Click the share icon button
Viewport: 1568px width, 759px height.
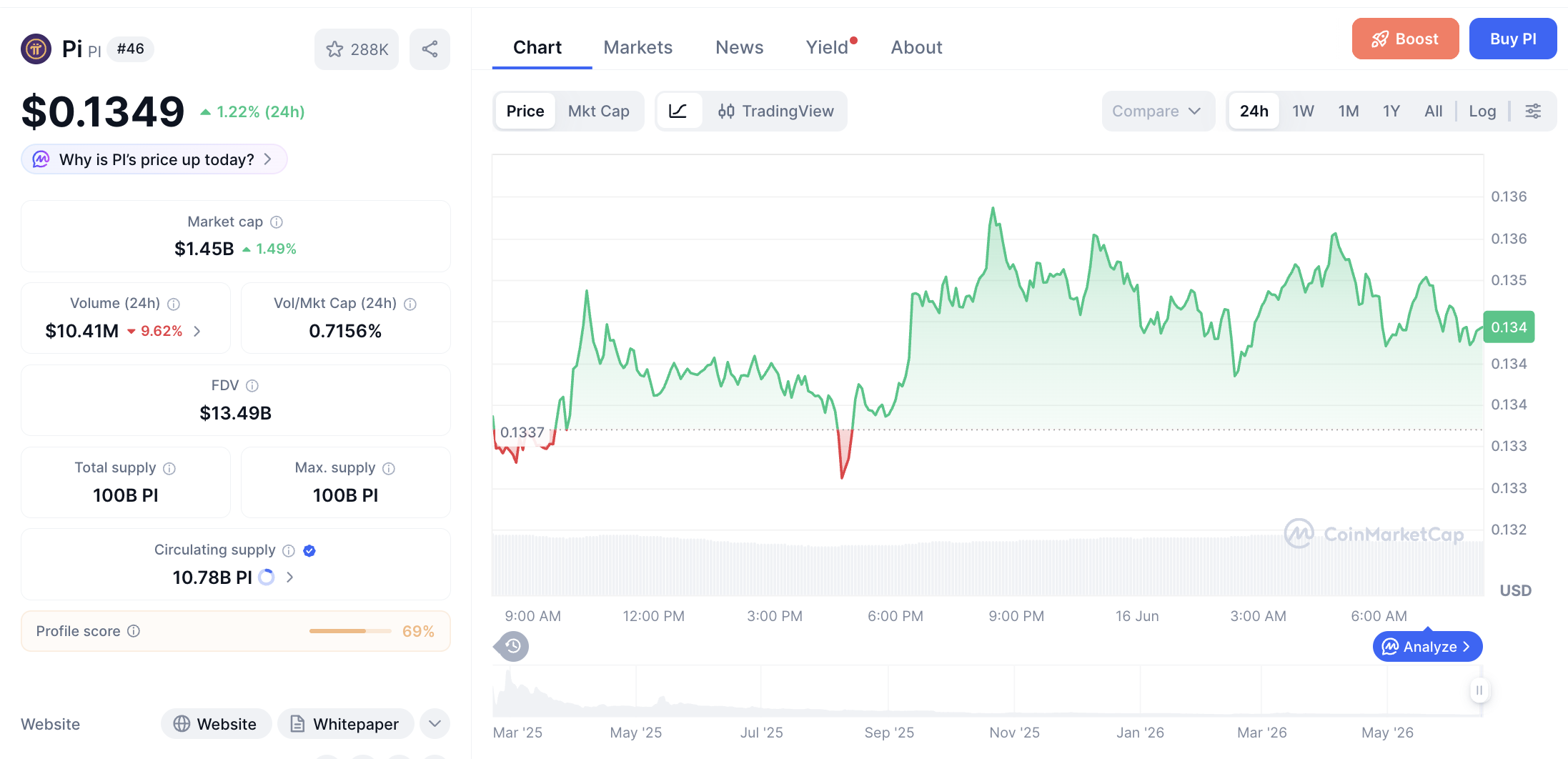pyautogui.click(x=430, y=49)
